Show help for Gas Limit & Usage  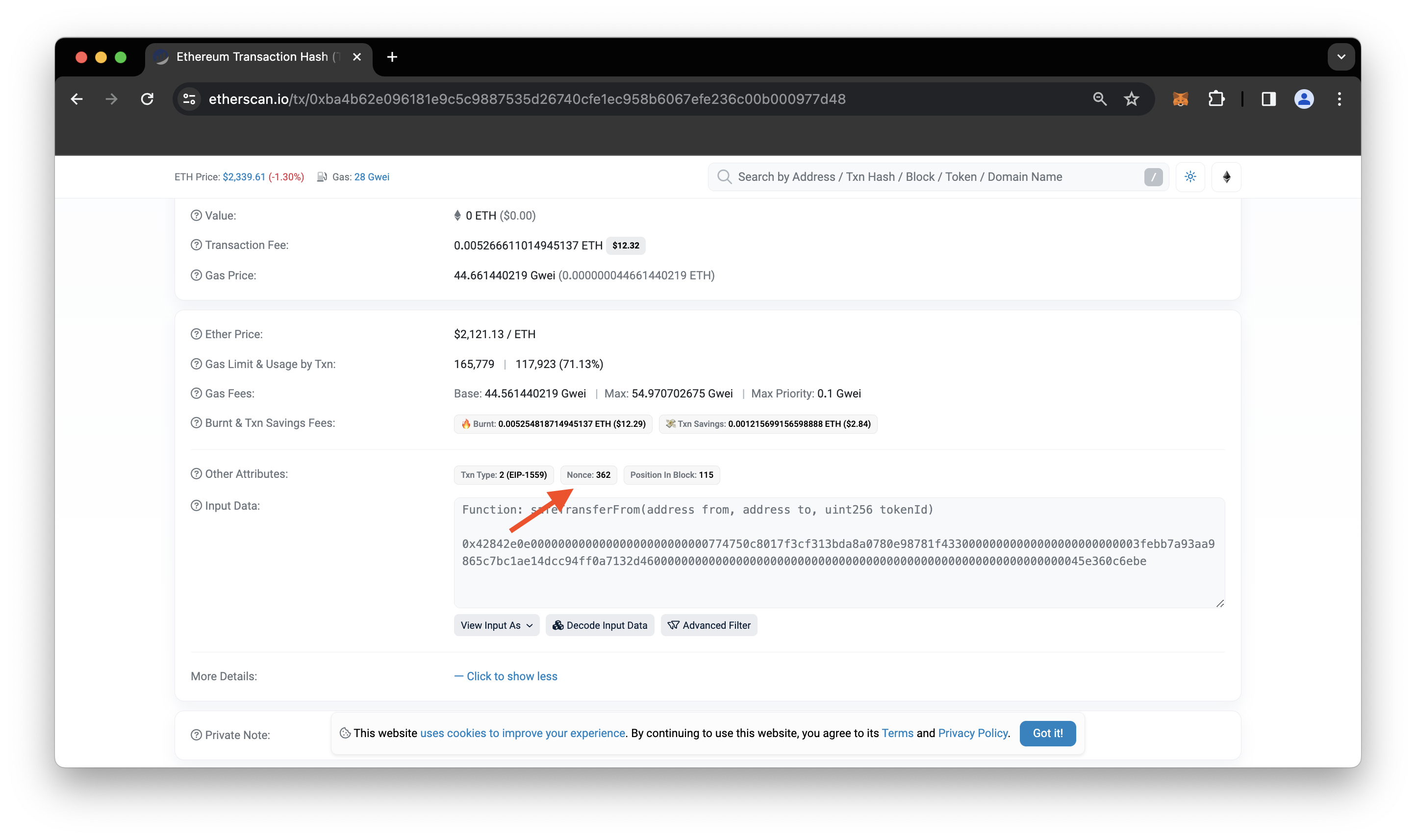tap(196, 364)
